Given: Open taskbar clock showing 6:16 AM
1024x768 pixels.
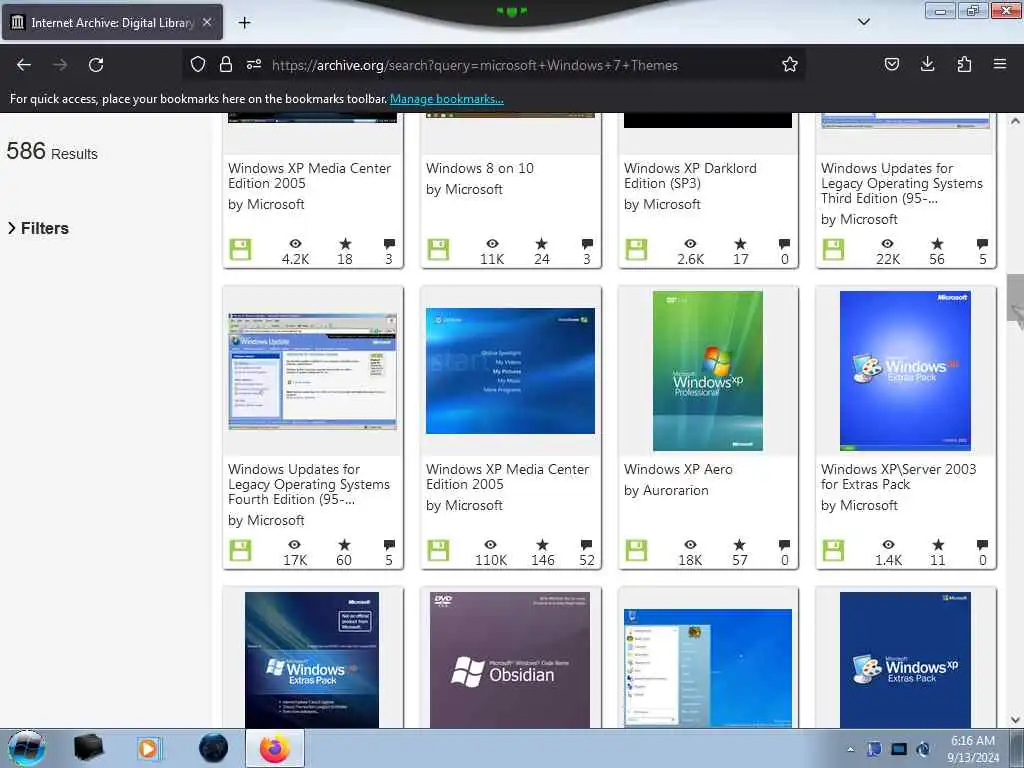Looking at the screenshot, I should tap(972, 749).
